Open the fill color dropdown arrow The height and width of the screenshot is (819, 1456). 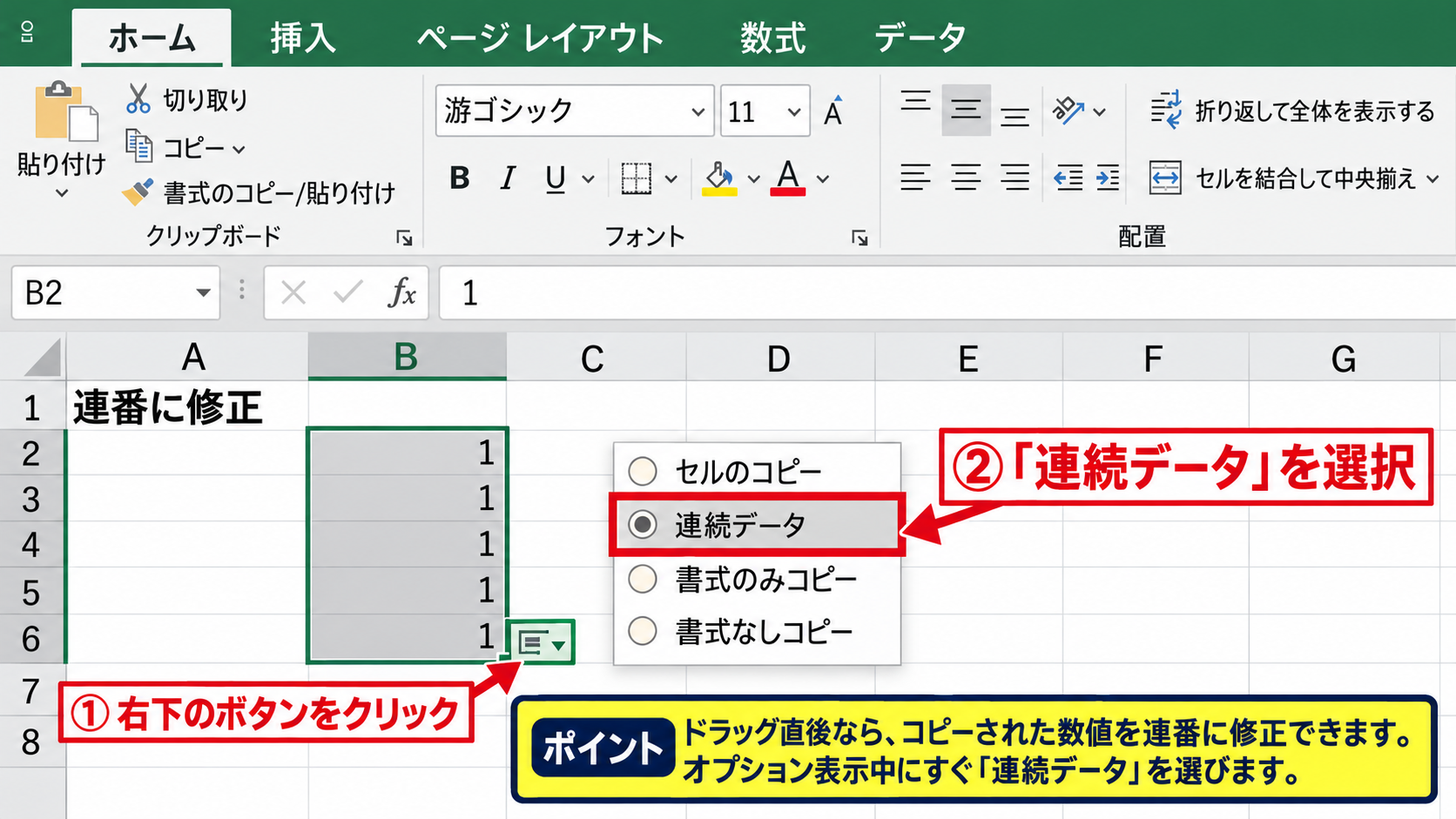[754, 179]
